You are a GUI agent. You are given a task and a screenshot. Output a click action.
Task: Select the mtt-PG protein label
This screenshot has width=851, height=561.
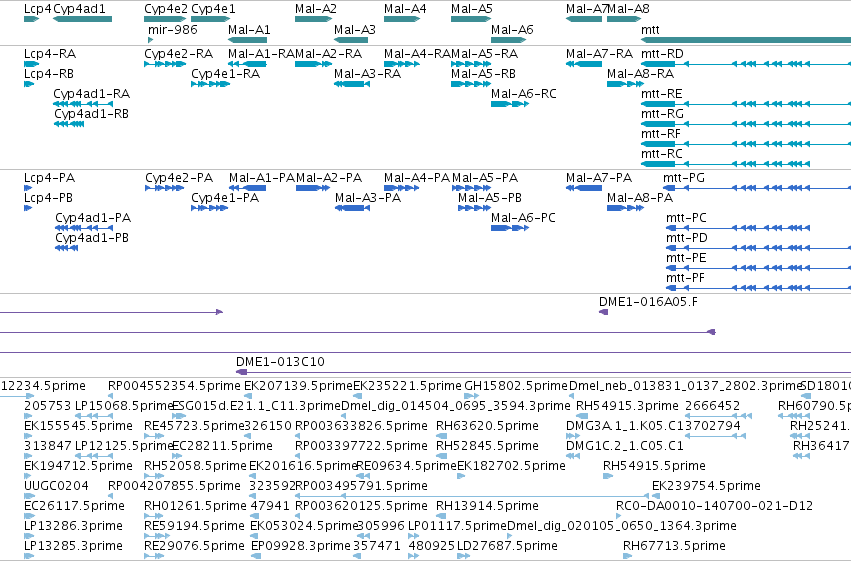click(x=684, y=178)
